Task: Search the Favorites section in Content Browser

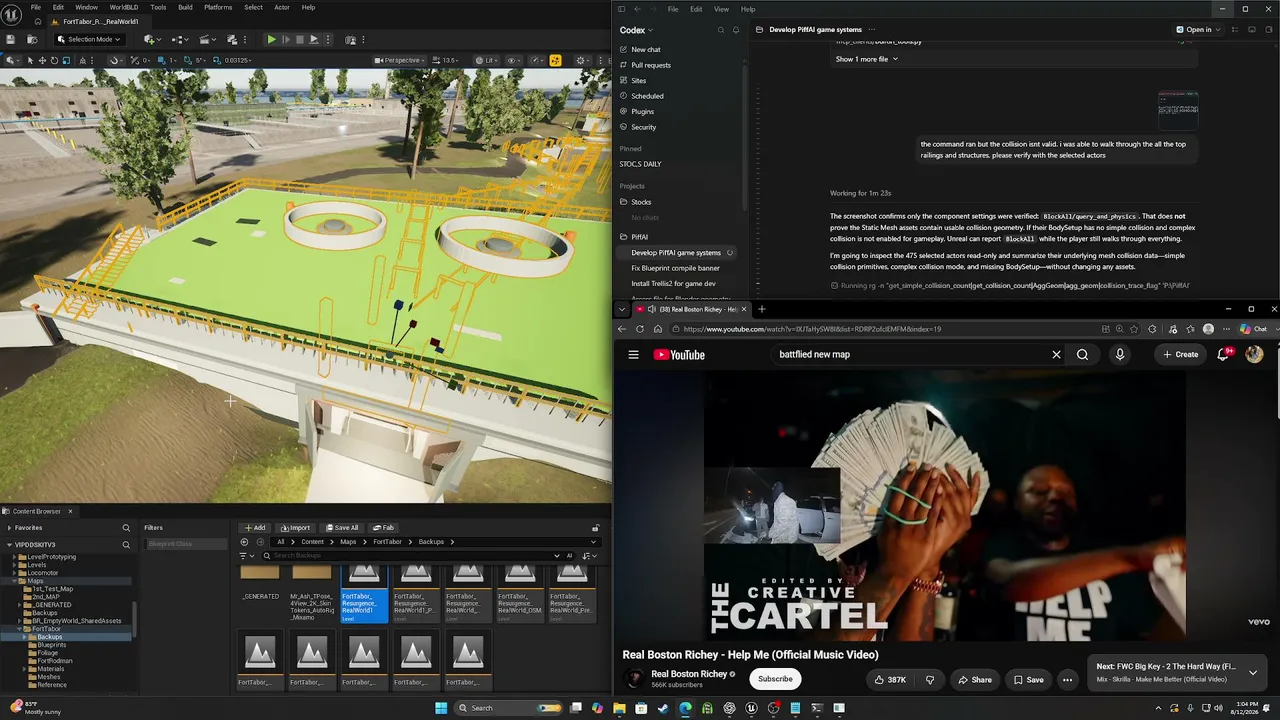Action: point(126,528)
